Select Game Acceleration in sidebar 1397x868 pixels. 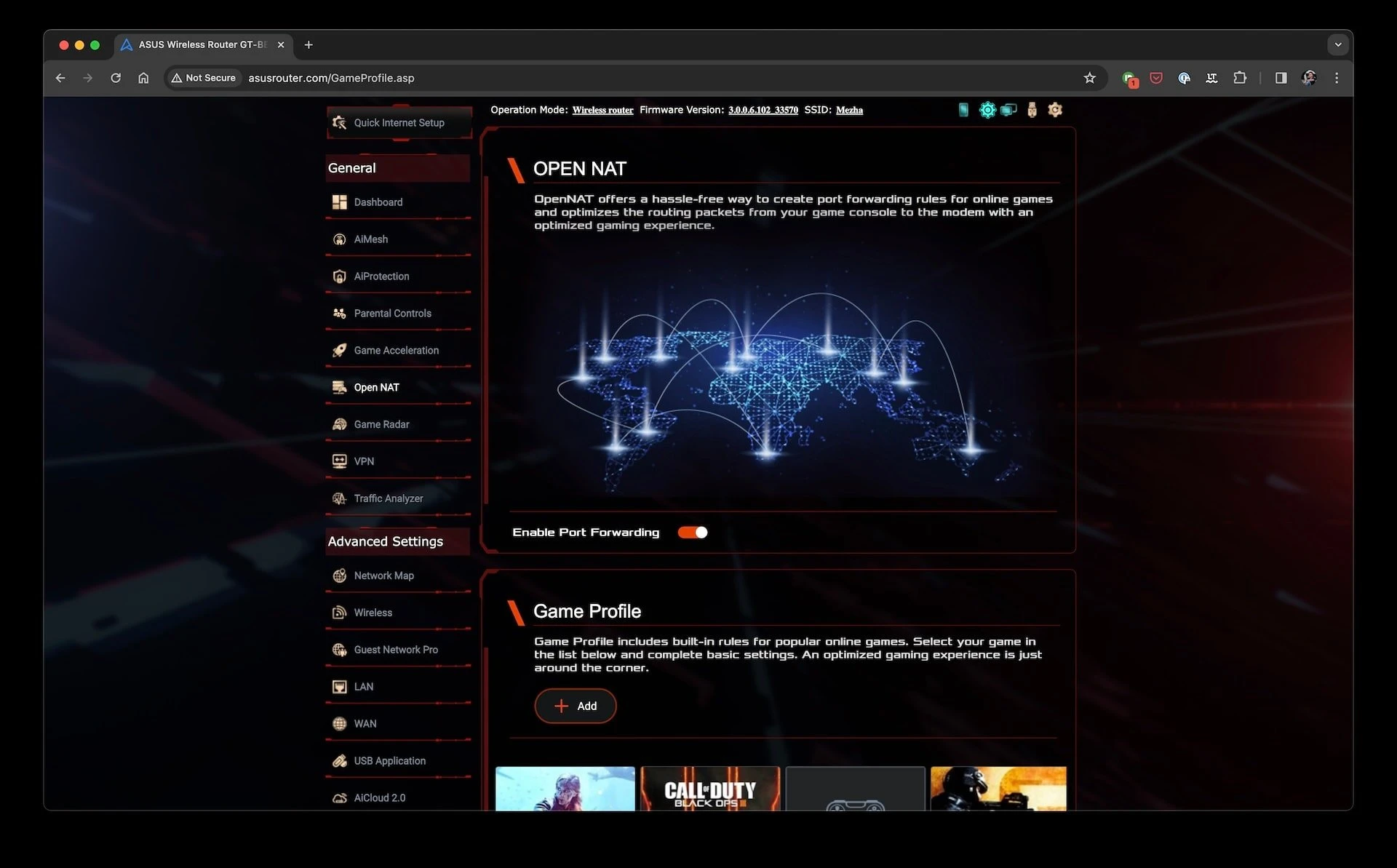tap(397, 351)
